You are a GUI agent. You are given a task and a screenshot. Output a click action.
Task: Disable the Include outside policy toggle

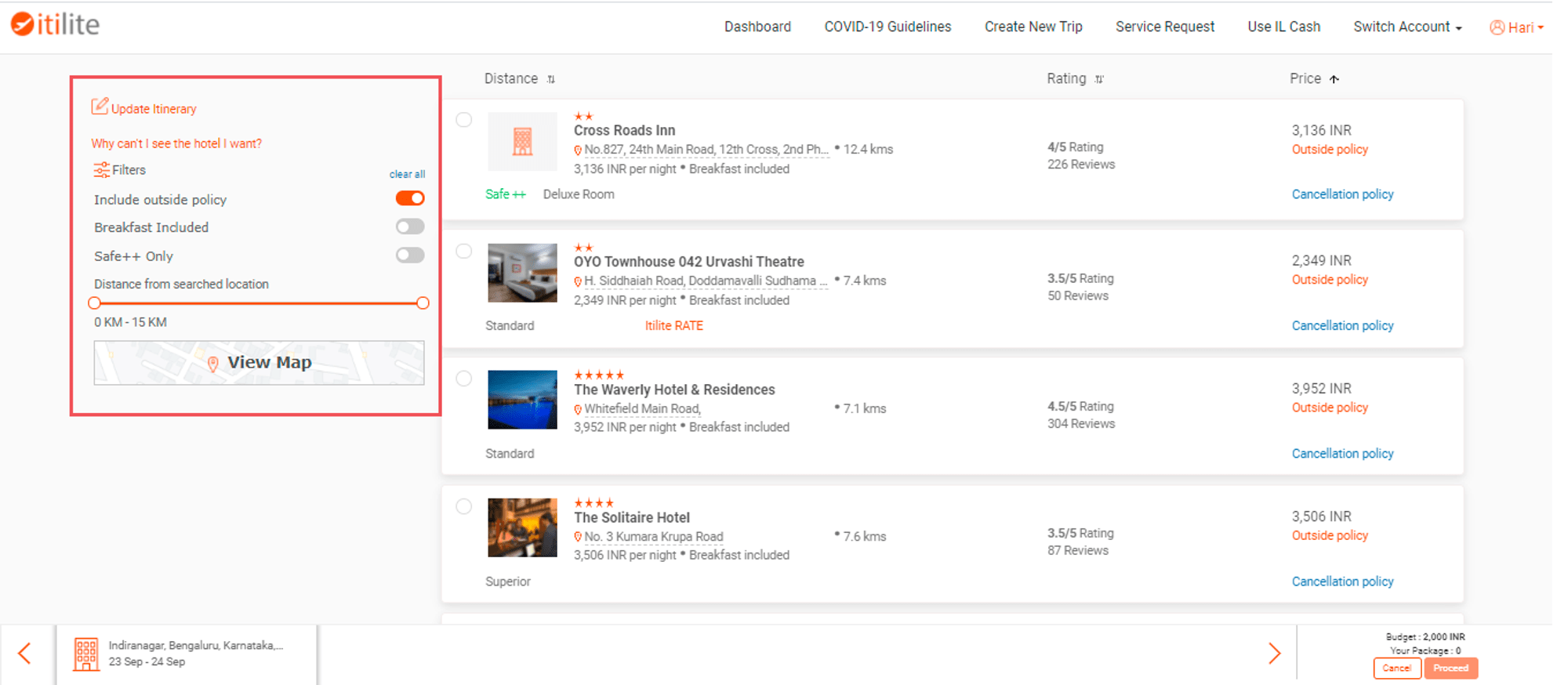click(410, 198)
